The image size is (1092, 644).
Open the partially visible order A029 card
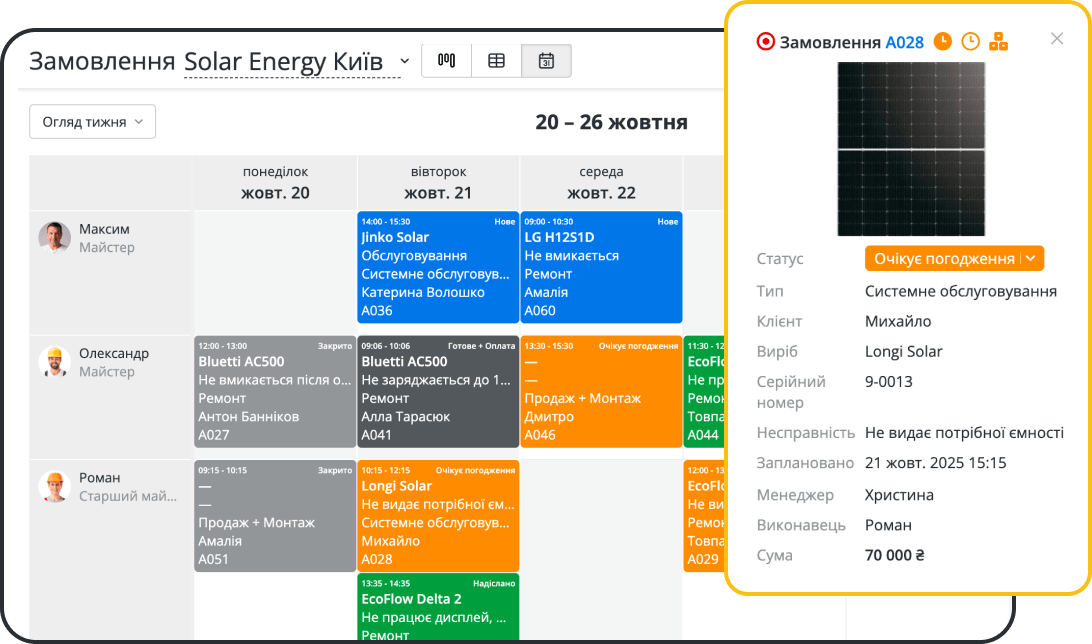pyautogui.click(x=704, y=516)
